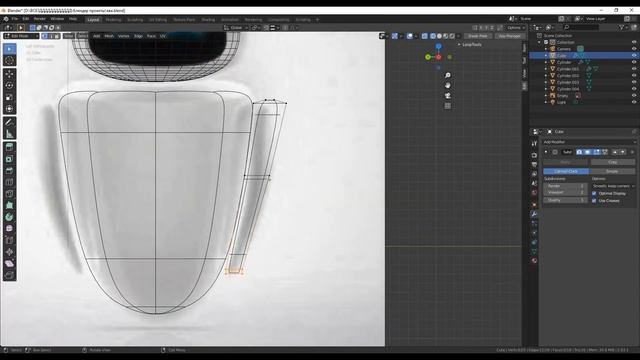Adjust the Quality value field
The image size is (640, 360).
tap(565, 200)
